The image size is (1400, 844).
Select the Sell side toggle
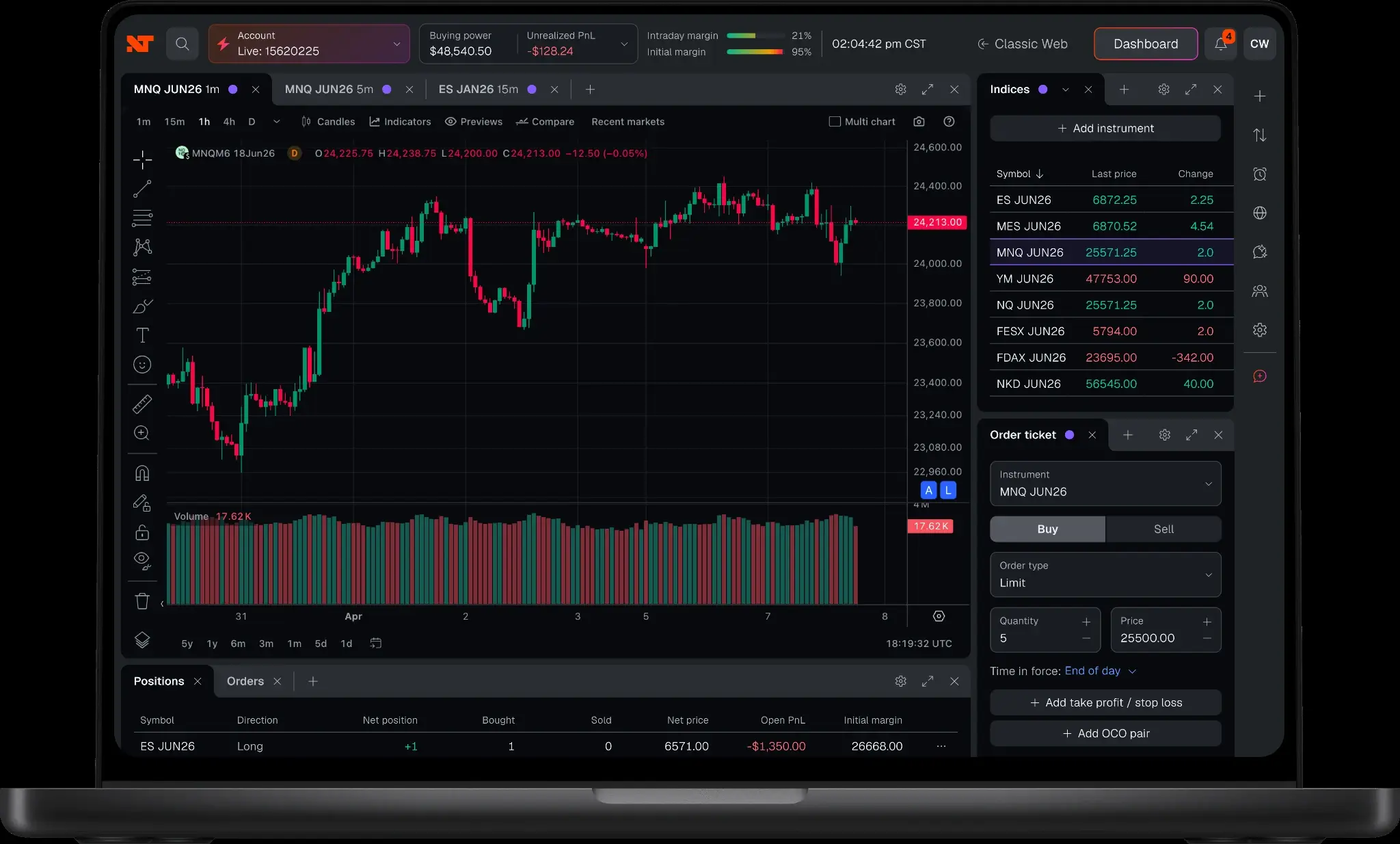(x=1163, y=529)
